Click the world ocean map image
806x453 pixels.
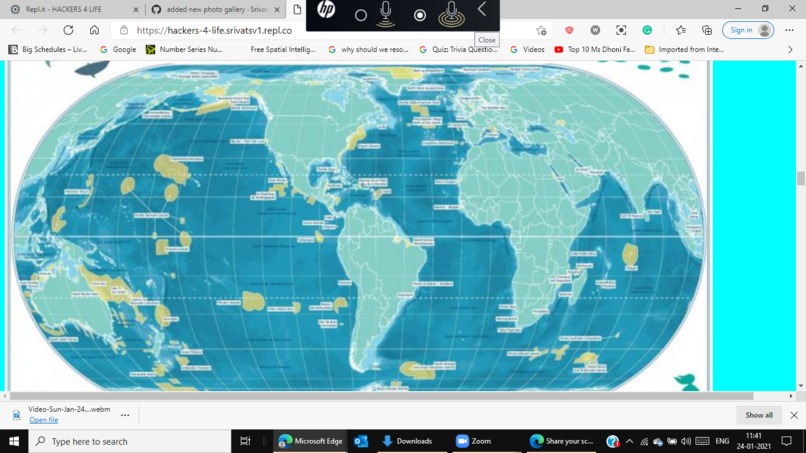coord(358,226)
